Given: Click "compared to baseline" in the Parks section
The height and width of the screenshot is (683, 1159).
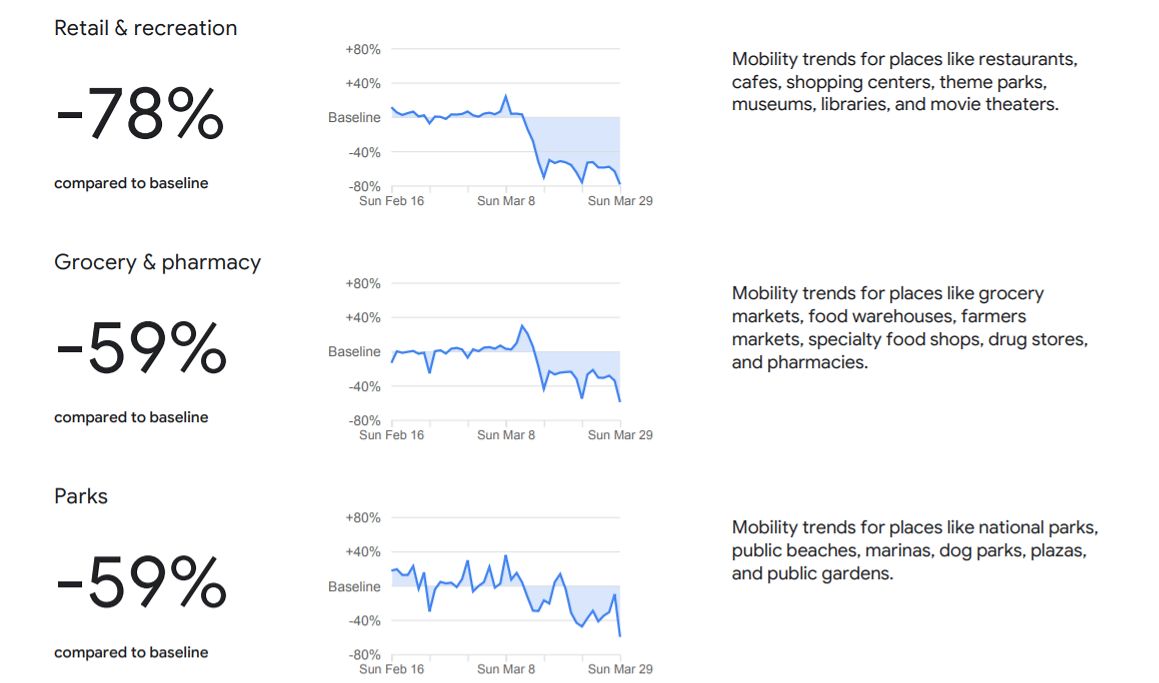Looking at the screenshot, I should 131,652.
